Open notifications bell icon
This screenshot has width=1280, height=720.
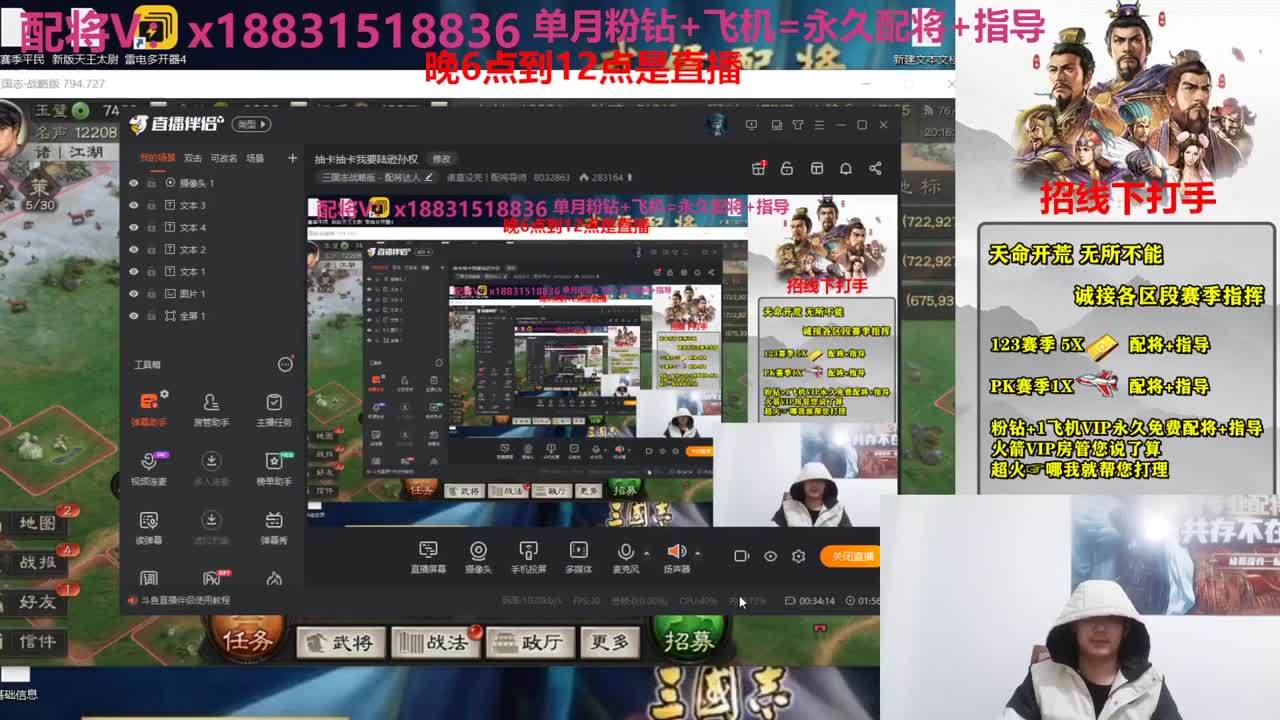[846, 168]
